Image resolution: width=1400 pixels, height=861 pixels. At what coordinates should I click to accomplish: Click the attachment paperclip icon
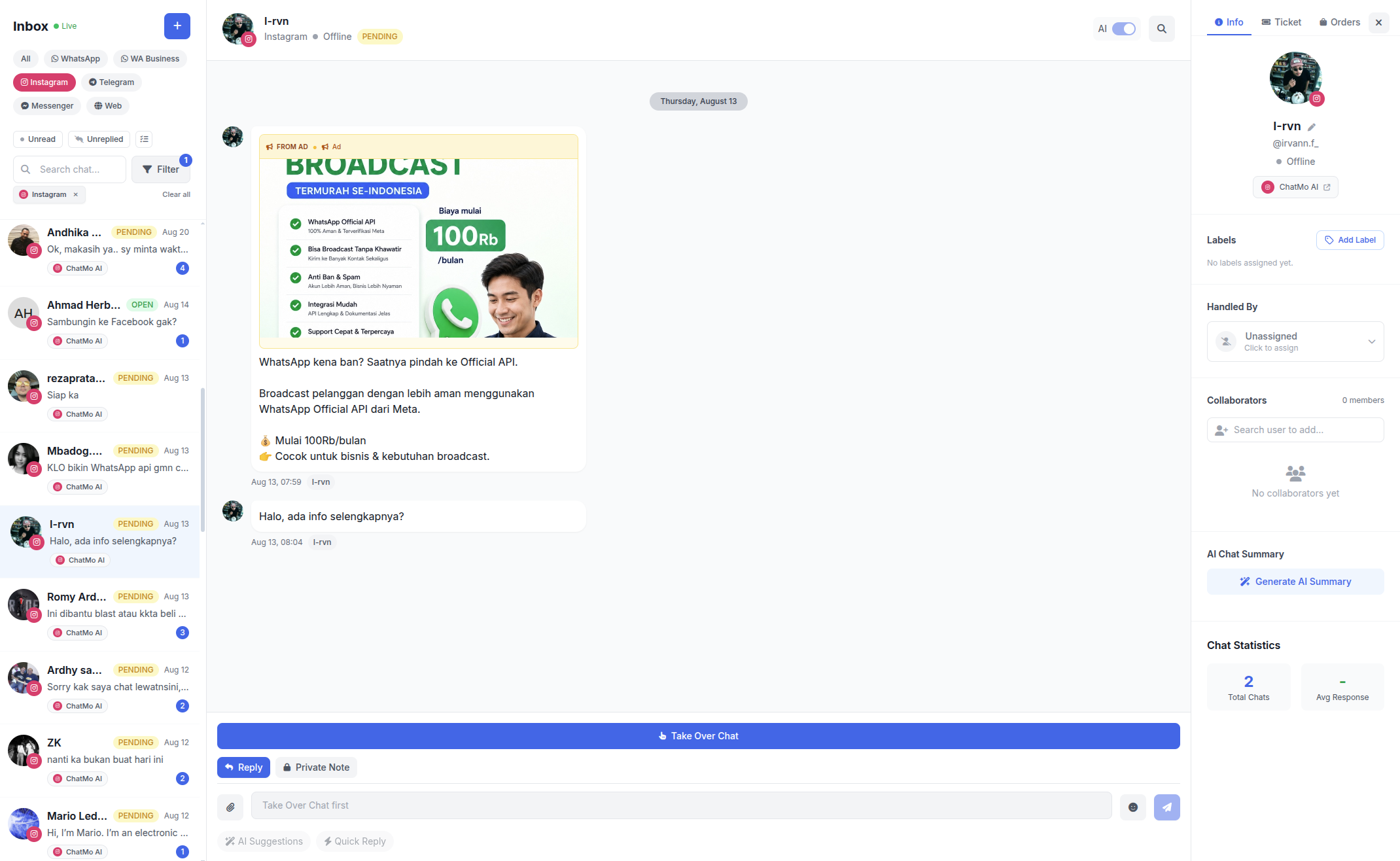tap(230, 807)
